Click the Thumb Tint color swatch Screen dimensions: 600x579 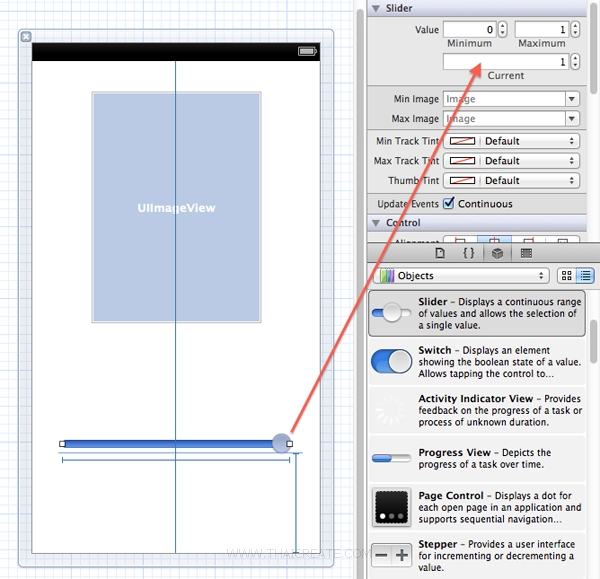[462, 180]
